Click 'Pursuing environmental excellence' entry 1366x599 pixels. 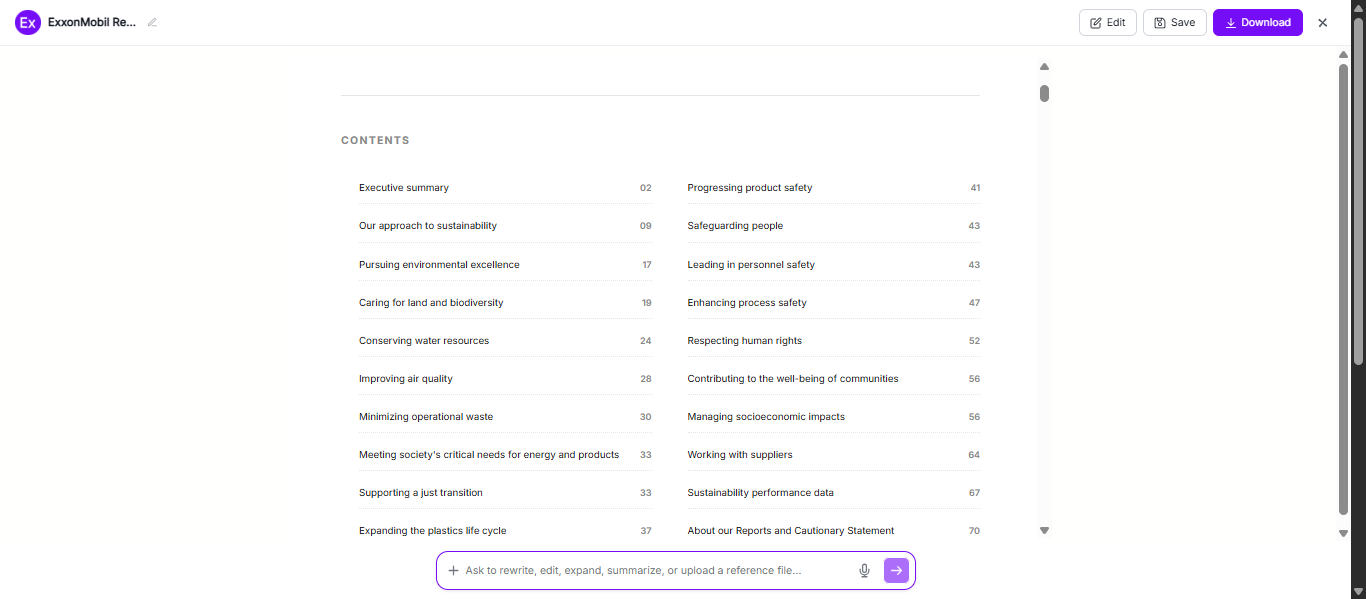point(439,265)
